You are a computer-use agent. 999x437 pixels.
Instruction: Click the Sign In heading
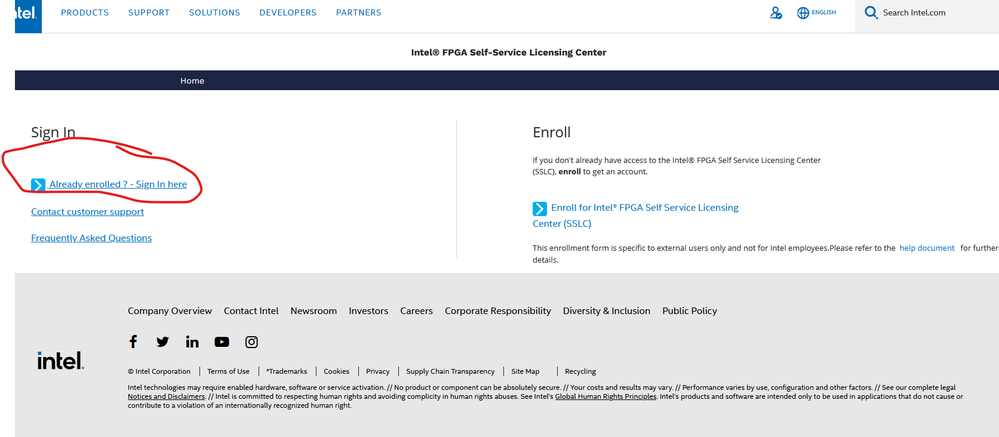tap(54, 133)
